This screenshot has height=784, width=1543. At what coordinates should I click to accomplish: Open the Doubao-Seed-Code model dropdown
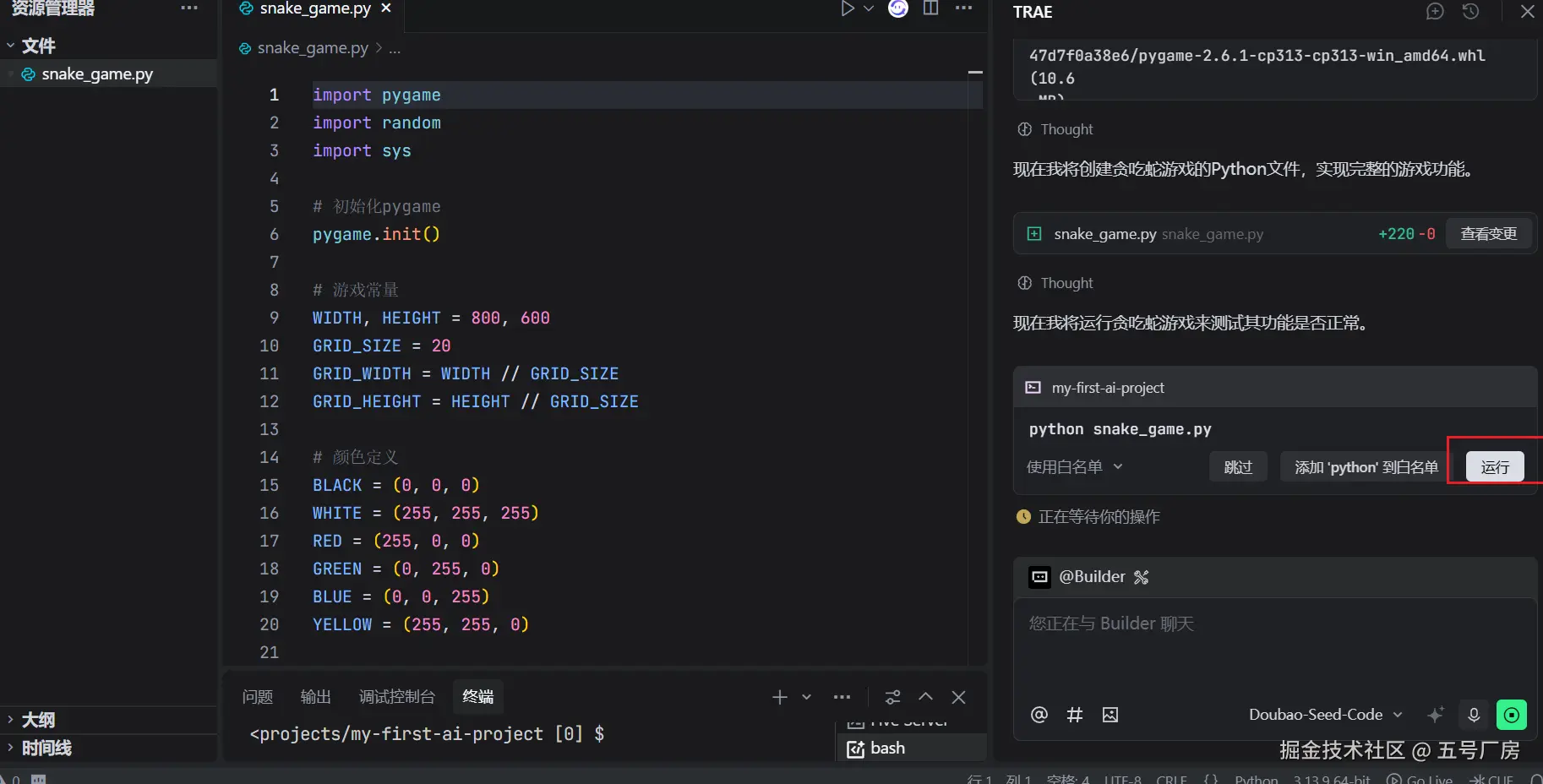point(1326,715)
